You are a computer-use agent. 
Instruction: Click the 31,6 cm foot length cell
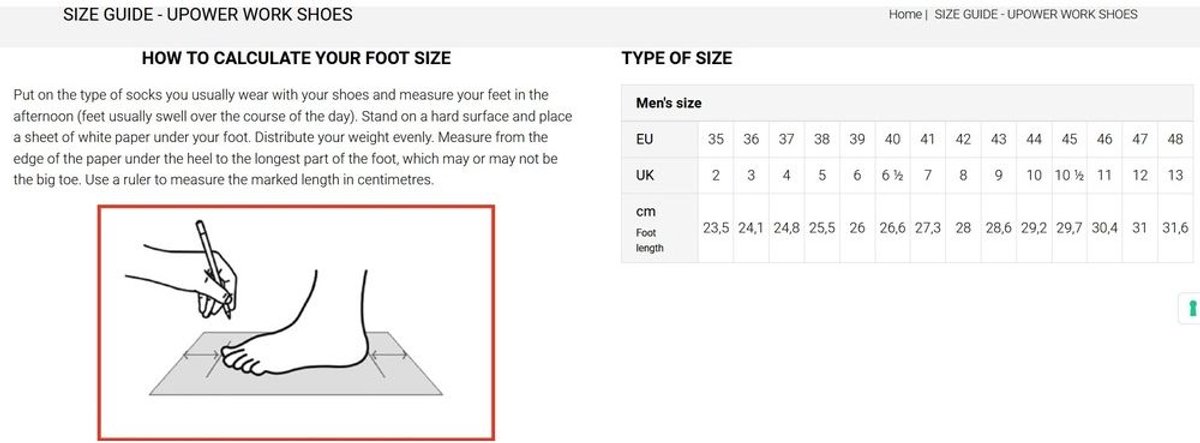click(1175, 228)
